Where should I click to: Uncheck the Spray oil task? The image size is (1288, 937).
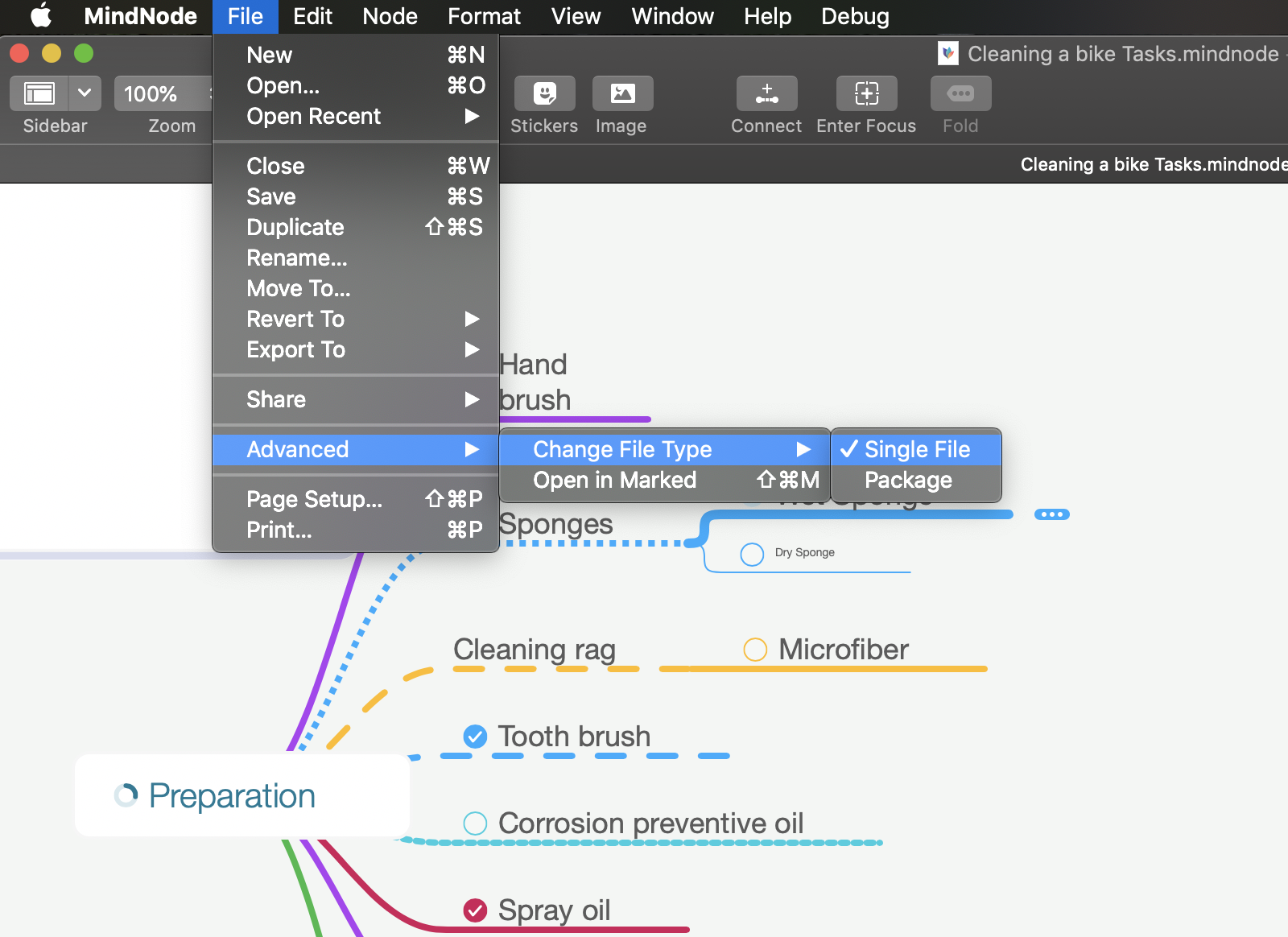pos(475,910)
